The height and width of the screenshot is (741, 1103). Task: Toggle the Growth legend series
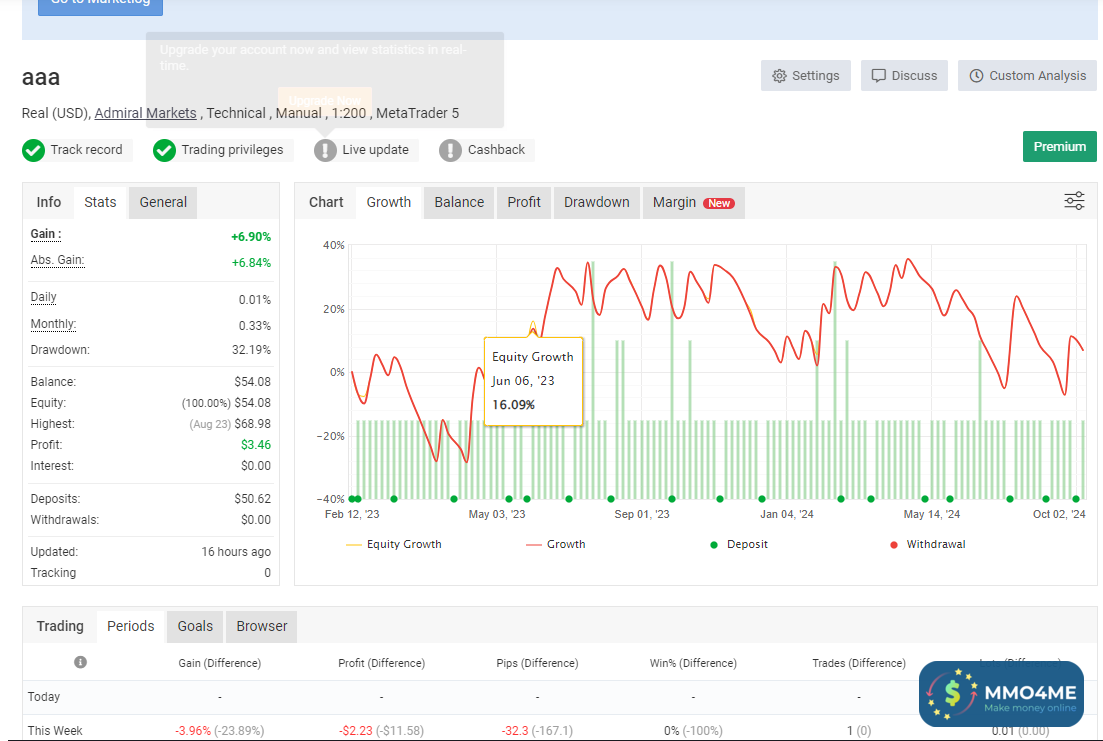point(555,544)
